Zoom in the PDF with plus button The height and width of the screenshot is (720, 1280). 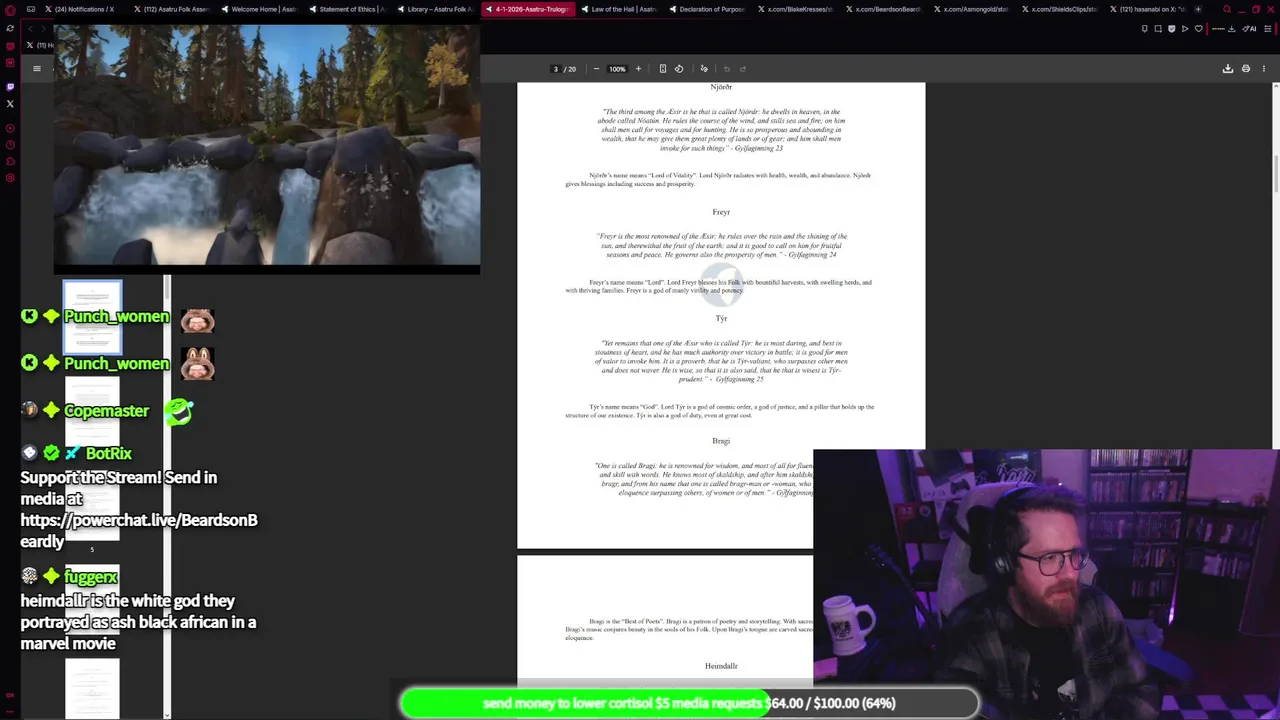coord(638,69)
